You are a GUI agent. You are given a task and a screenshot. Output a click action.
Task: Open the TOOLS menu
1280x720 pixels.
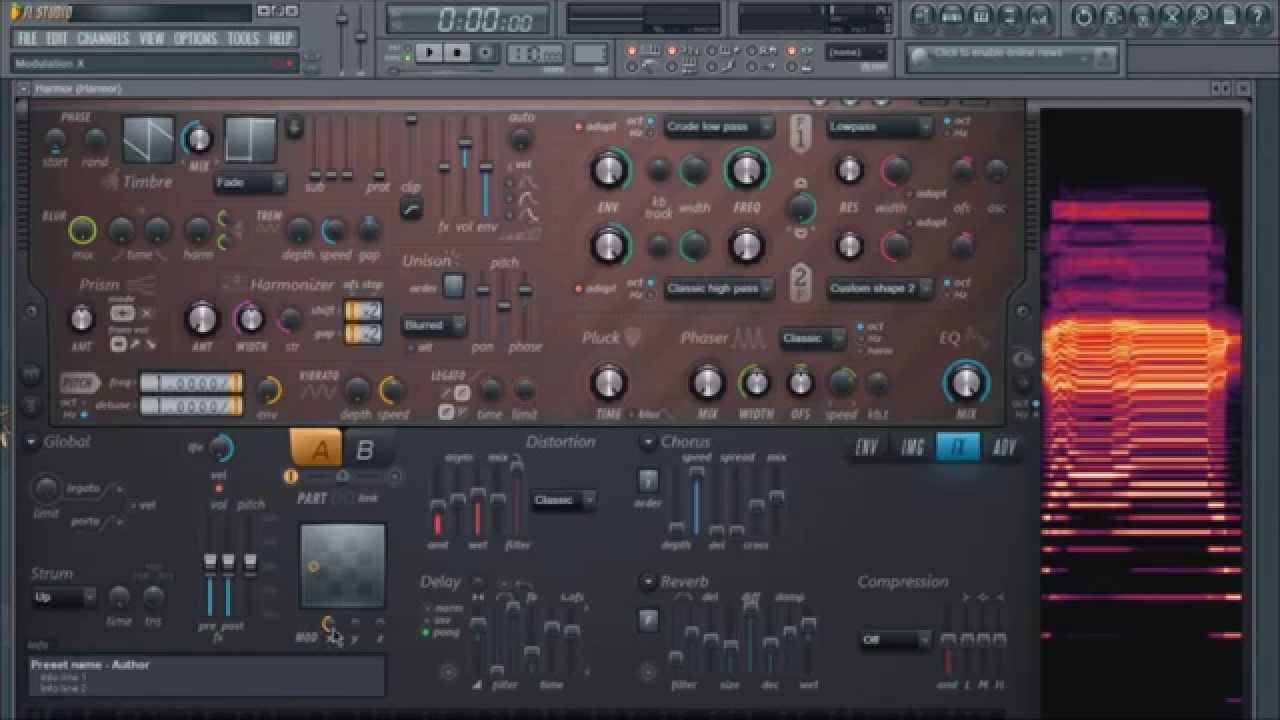pos(243,39)
